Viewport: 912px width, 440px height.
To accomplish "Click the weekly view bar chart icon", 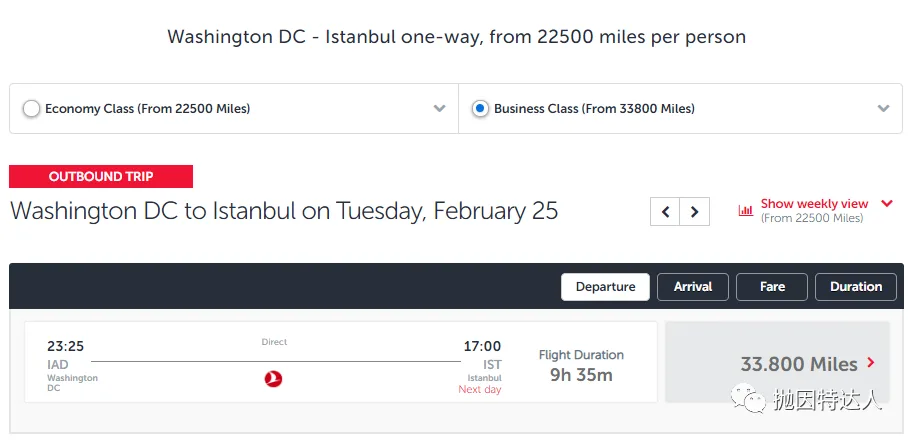I will coord(746,211).
